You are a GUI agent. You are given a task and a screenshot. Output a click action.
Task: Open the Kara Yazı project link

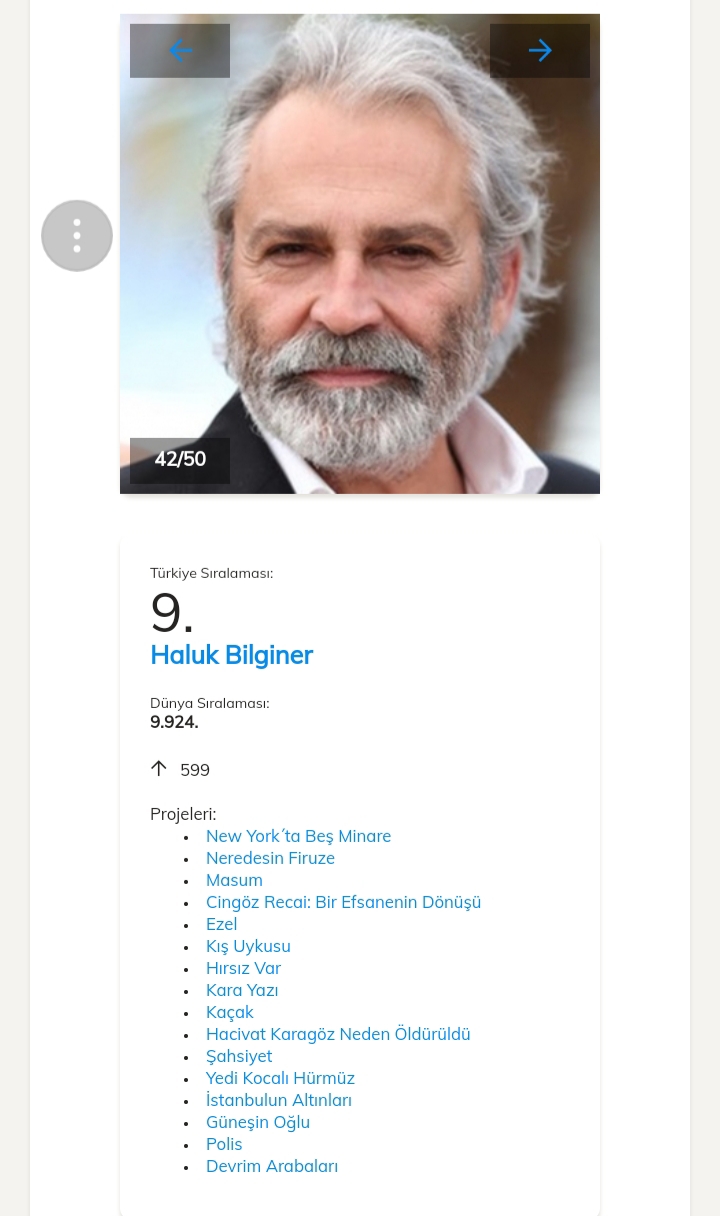pos(242,991)
